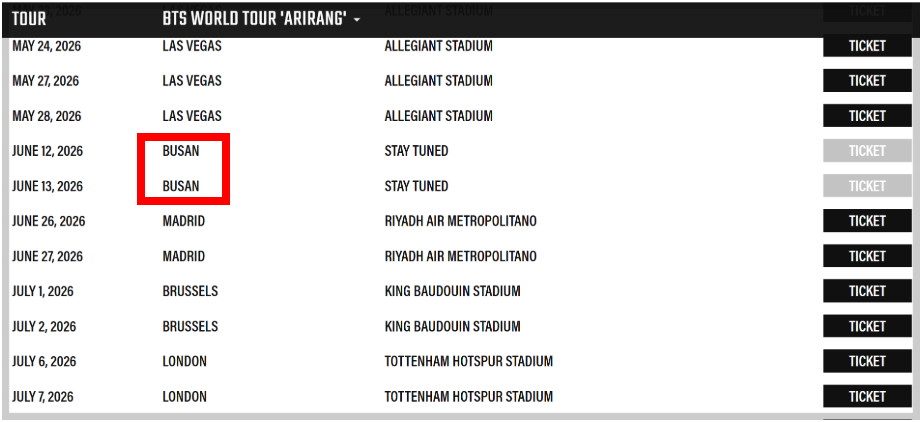This screenshot has width=923, height=422.
Task: Select the TOUR header label
Action: pos(29,19)
